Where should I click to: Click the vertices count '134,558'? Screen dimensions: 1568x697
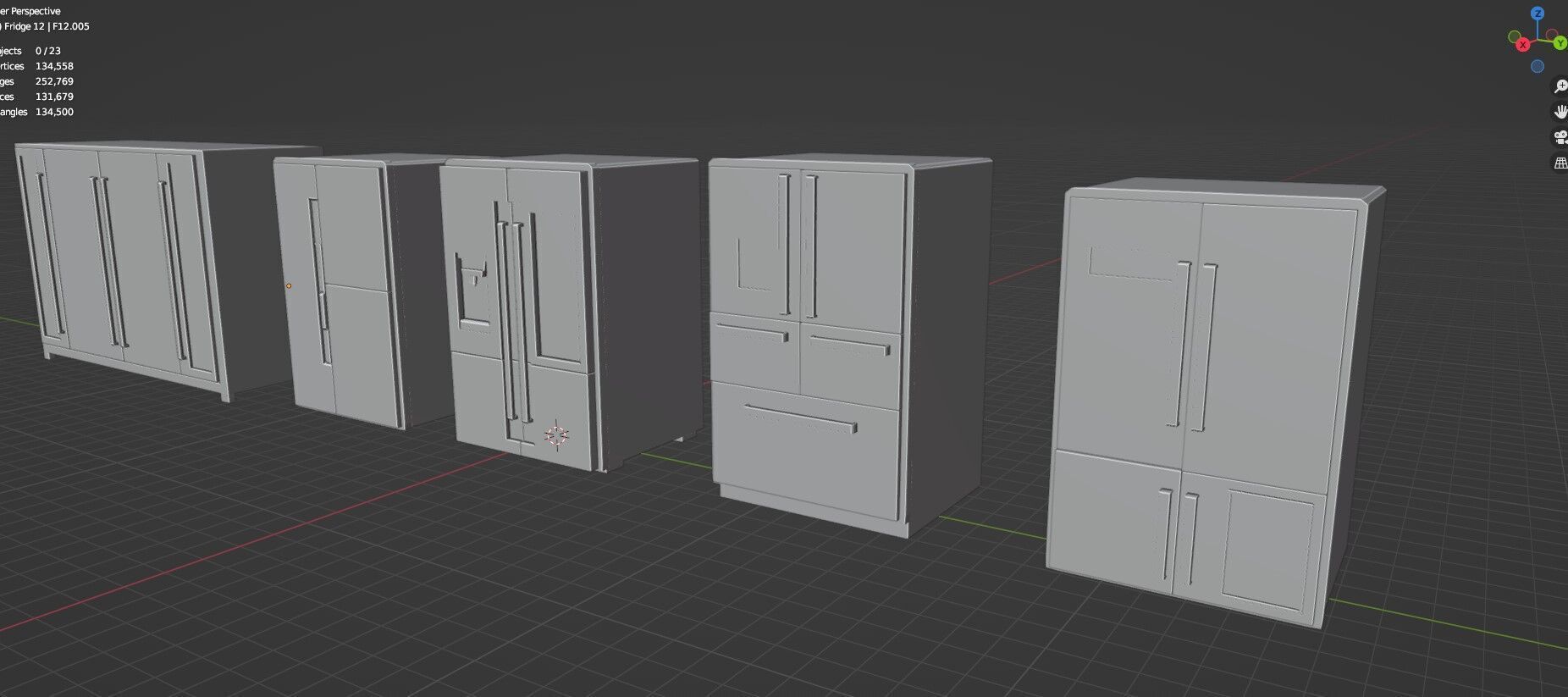point(54,66)
